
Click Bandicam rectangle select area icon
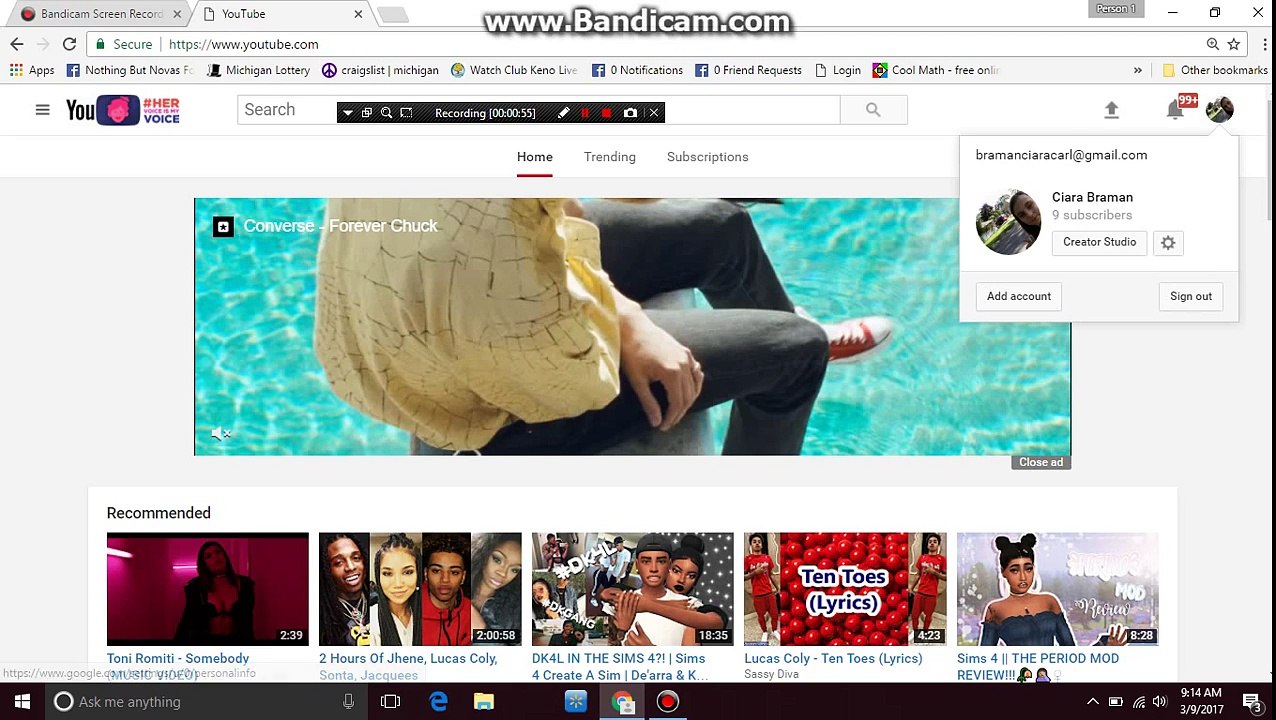click(406, 113)
